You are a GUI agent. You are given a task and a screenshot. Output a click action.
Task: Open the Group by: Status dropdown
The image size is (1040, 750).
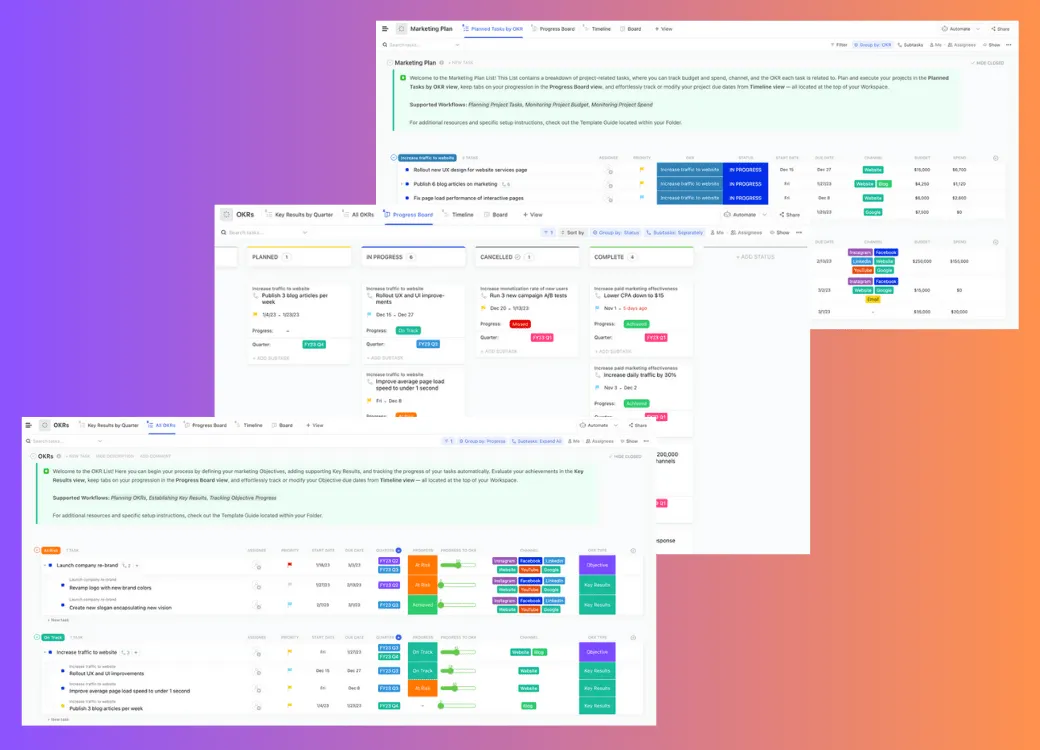616,233
